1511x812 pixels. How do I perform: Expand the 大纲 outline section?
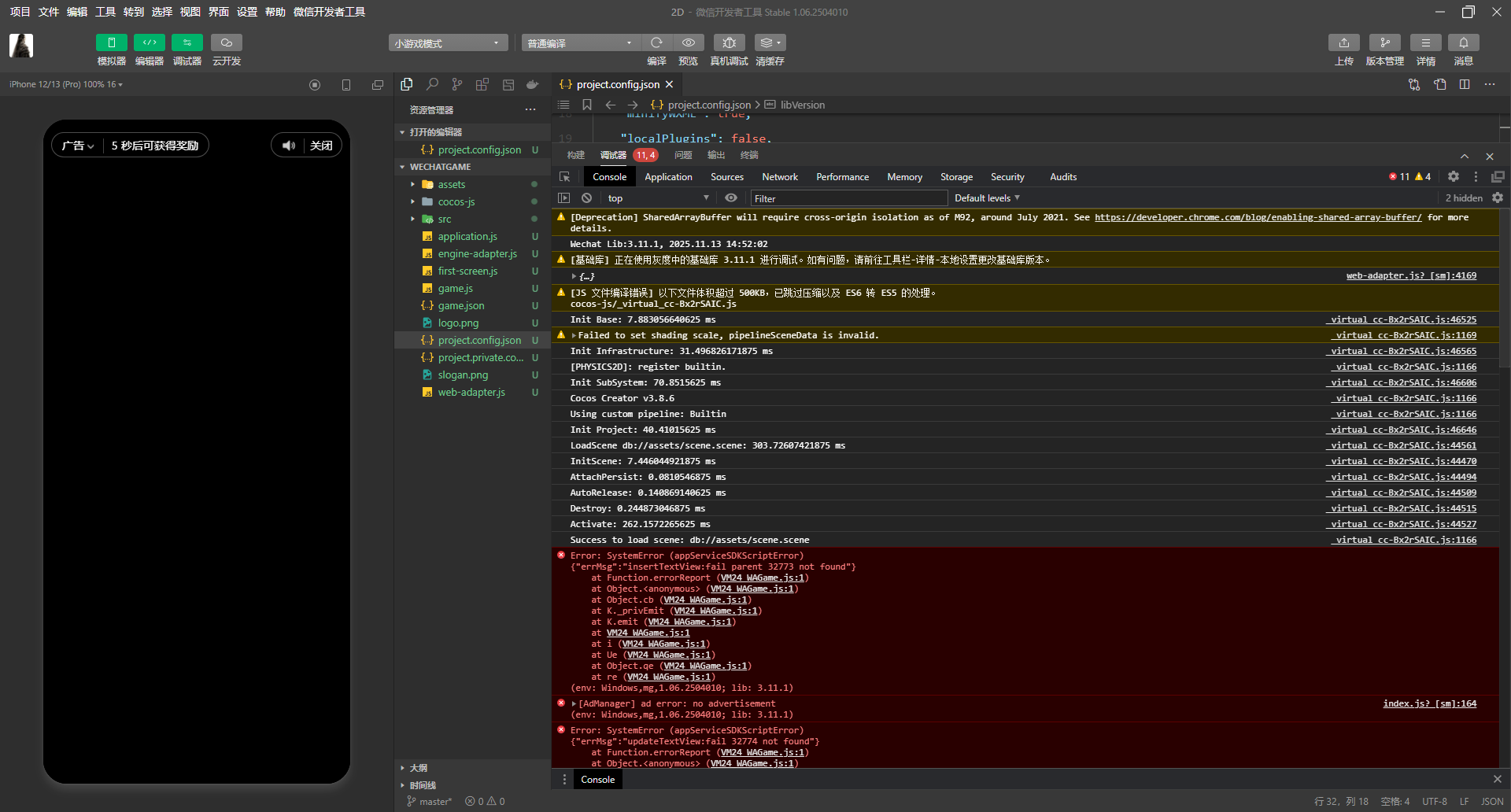(x=402, y=768)
